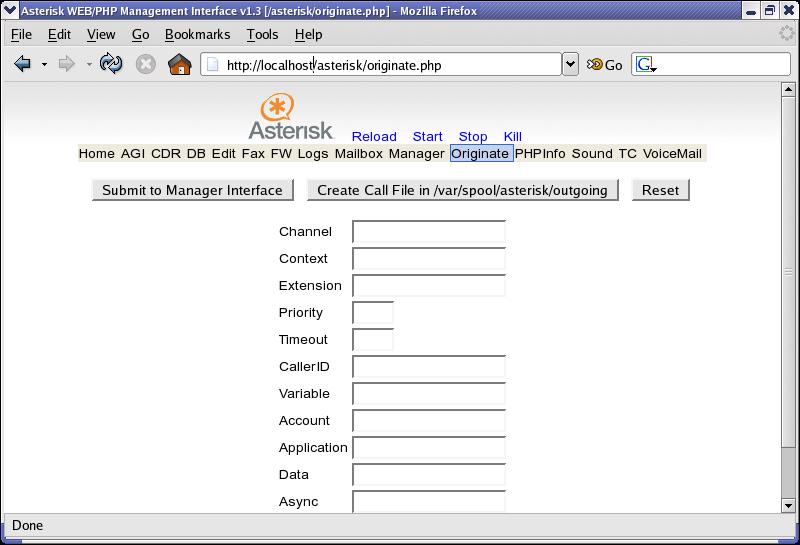
Task: Click the Go button beside address bar
Action: coord(605,65)
